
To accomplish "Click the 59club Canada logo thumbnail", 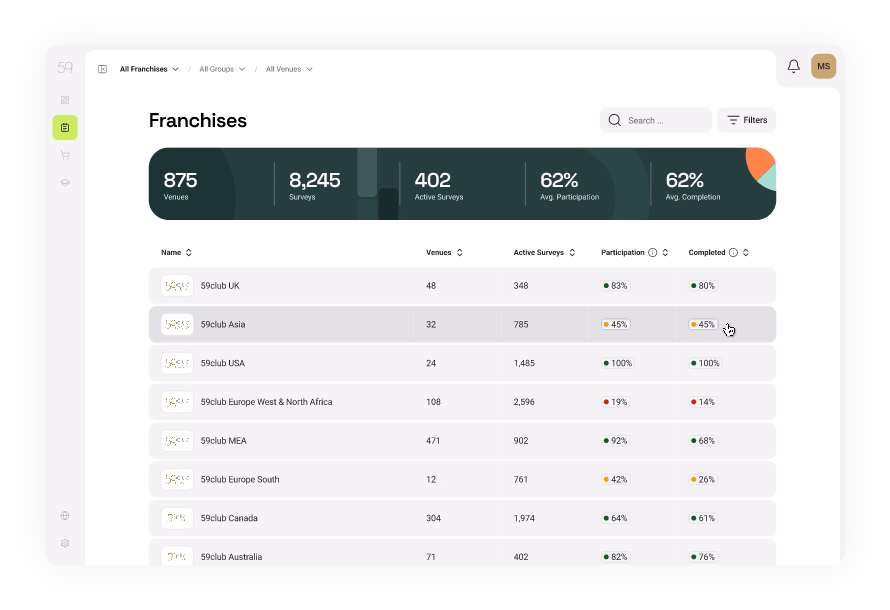I will (x=177, y=518).
